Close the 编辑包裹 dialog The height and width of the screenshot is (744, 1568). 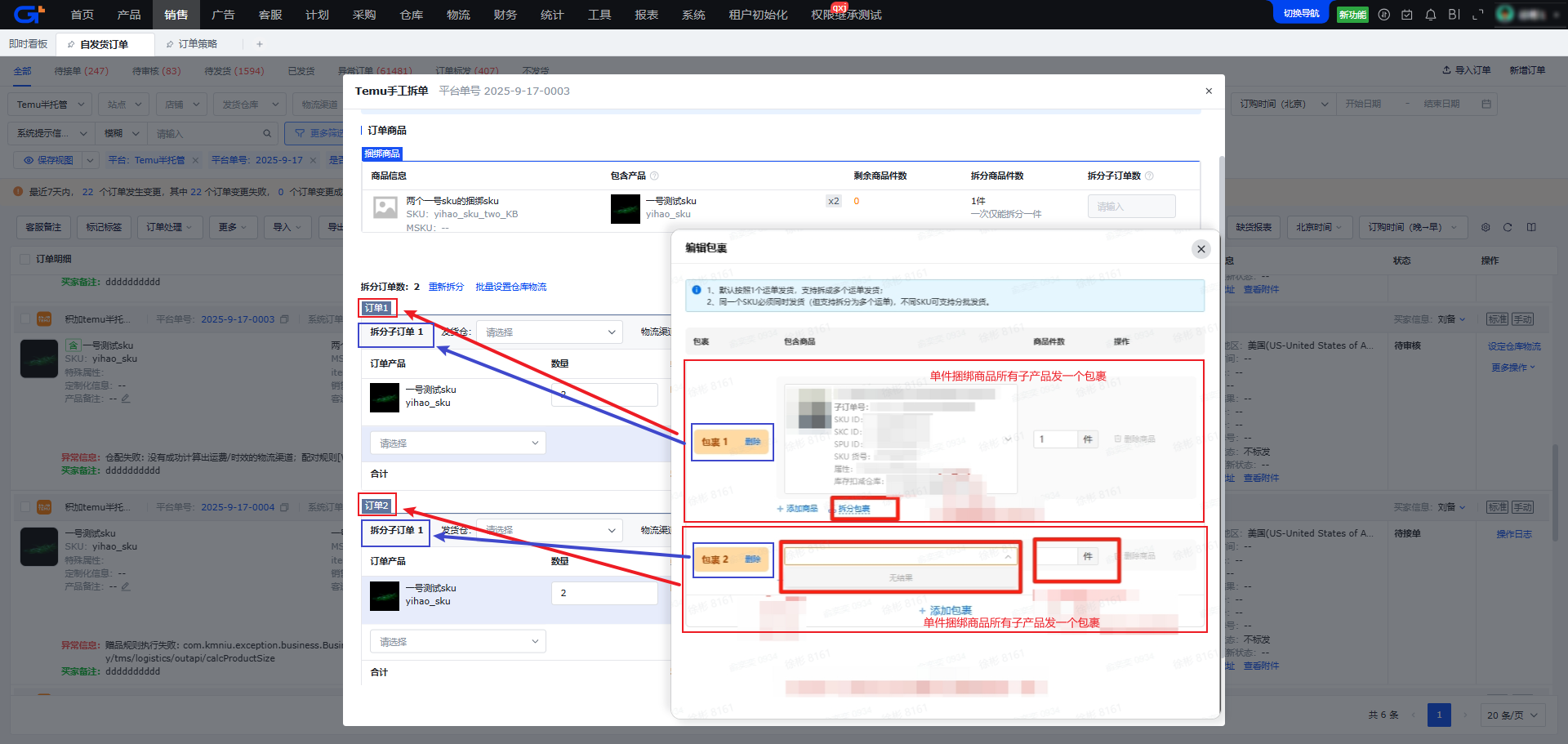coord(1200,249)
